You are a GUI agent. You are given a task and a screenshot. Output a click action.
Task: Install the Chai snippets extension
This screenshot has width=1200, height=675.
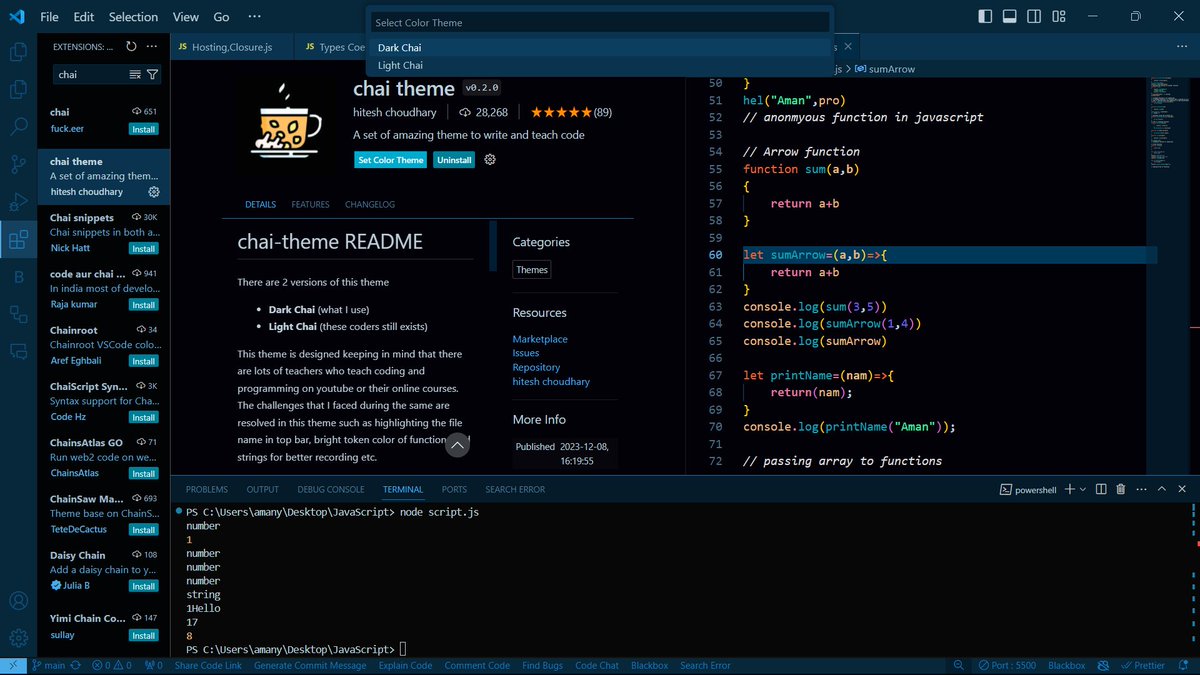click(x=144, y=249)
